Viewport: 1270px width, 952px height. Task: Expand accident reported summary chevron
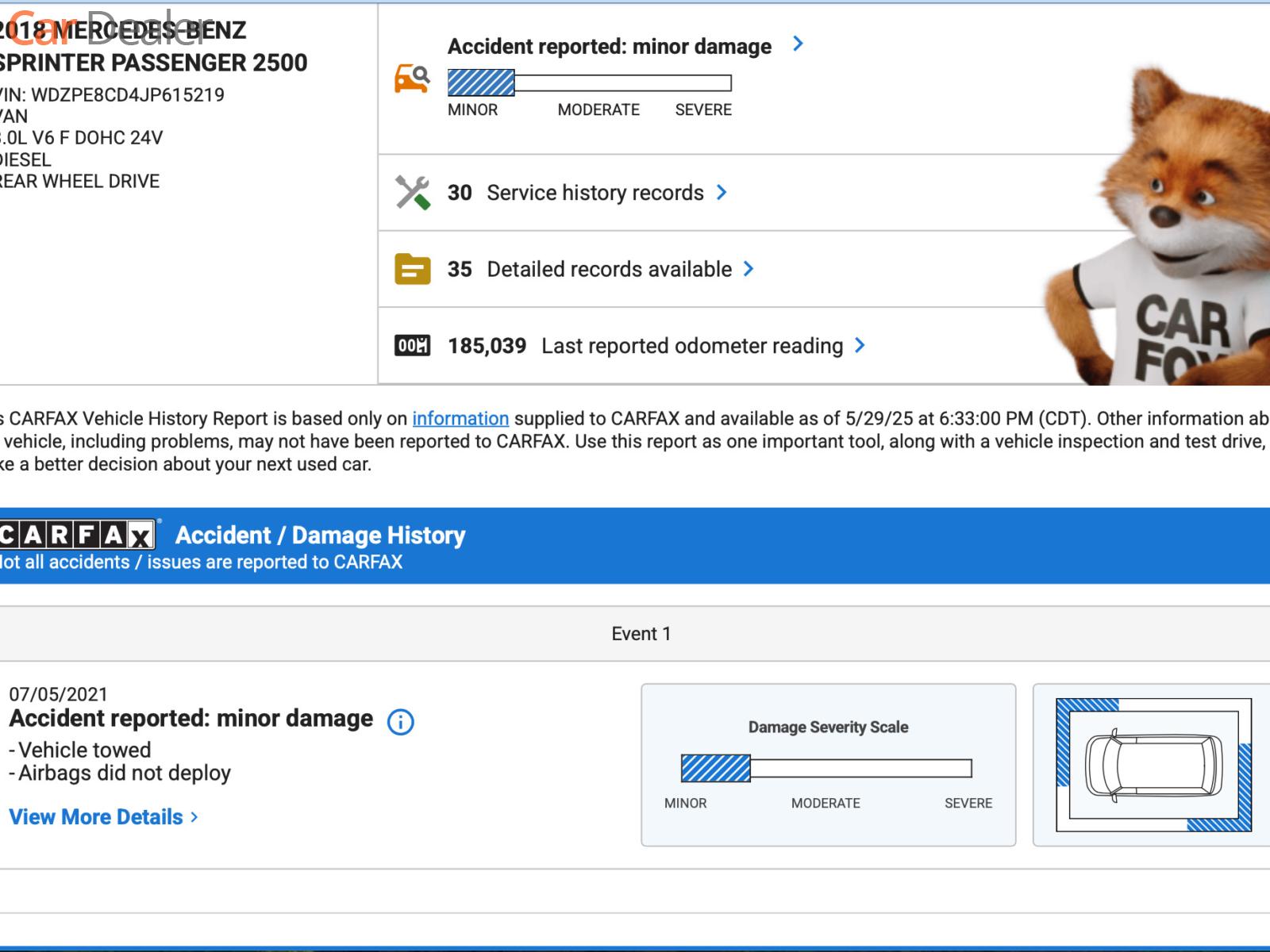click(798, 44)
